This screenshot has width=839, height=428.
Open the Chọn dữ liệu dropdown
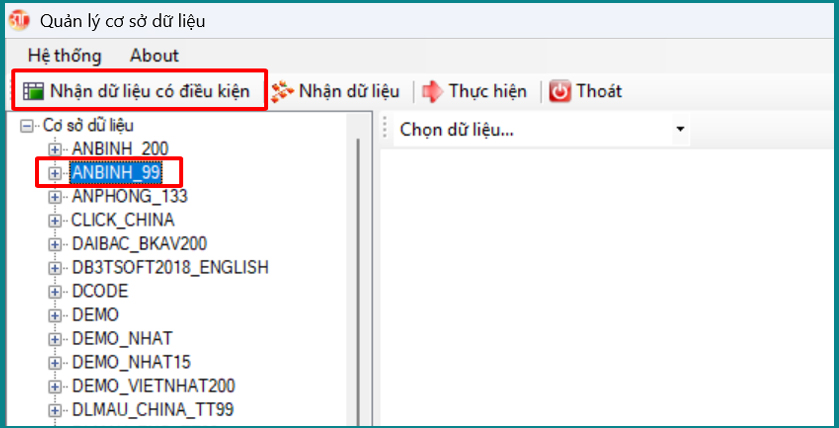click(x=680, y=129)
